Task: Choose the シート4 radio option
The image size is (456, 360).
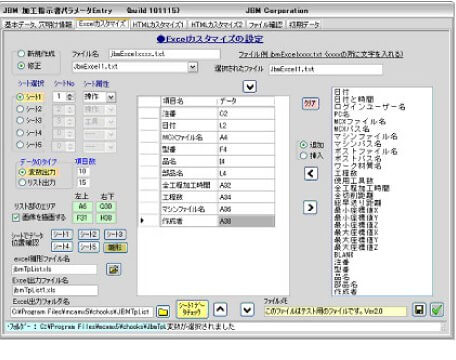Action: pyautogui.click(x=20, y=133)
